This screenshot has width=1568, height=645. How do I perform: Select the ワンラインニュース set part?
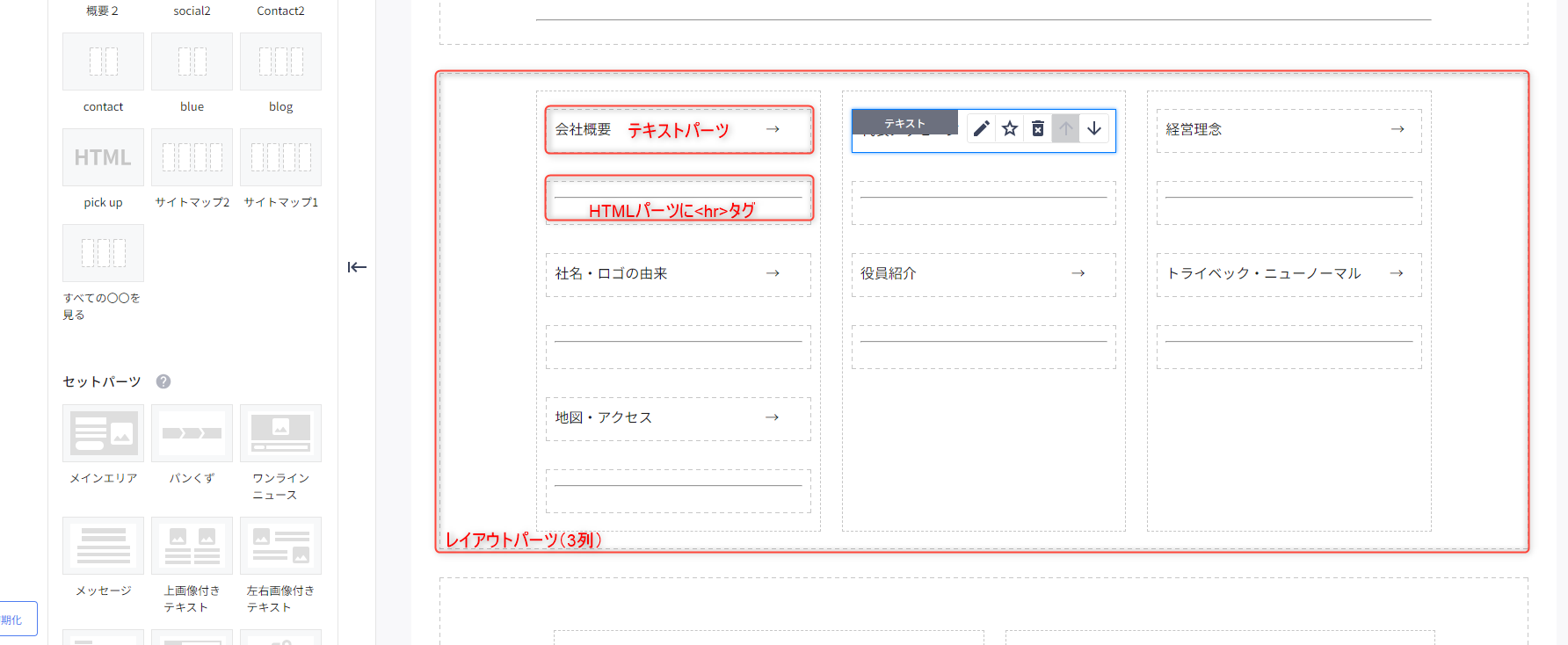(x=280, y=433)
